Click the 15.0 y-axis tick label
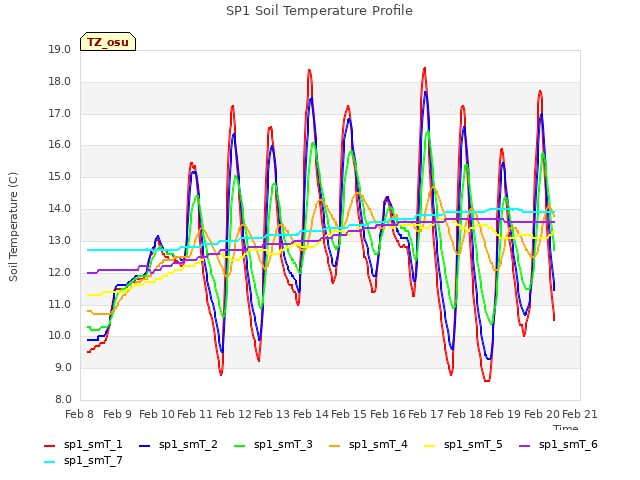Viewport: 640px width, 480px height. [60, 176]
